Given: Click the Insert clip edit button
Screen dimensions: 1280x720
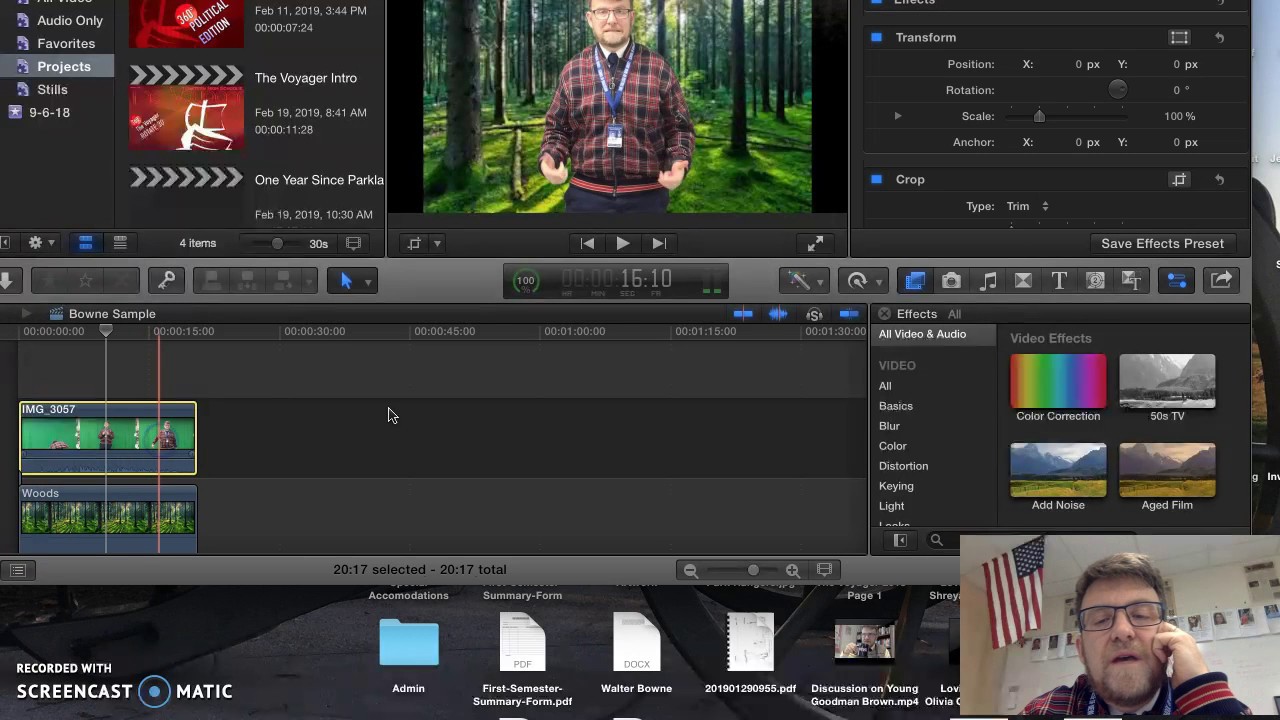Looking at the screenshot, I should tap(248, 281).
